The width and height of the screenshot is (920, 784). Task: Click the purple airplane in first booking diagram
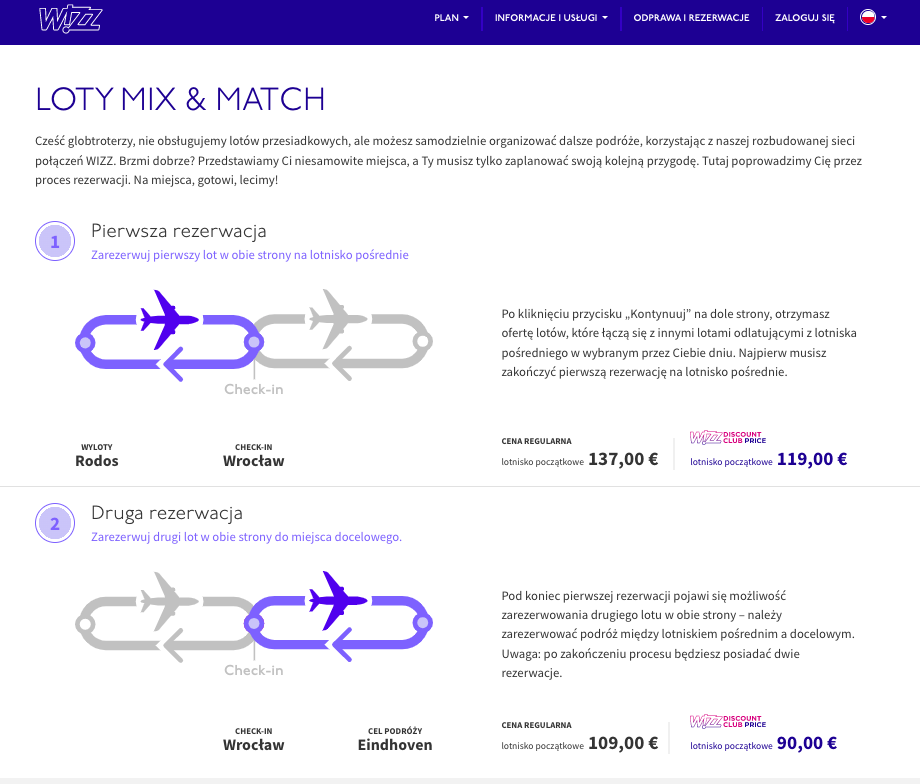tap(169, 319)
